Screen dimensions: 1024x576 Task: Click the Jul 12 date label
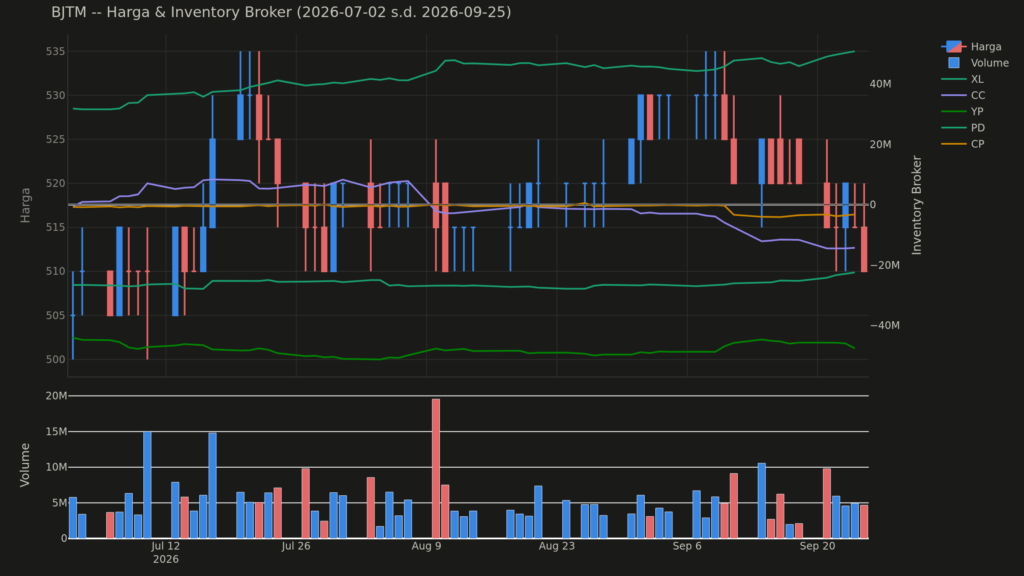pyautogui.click(x=165, y=546)
